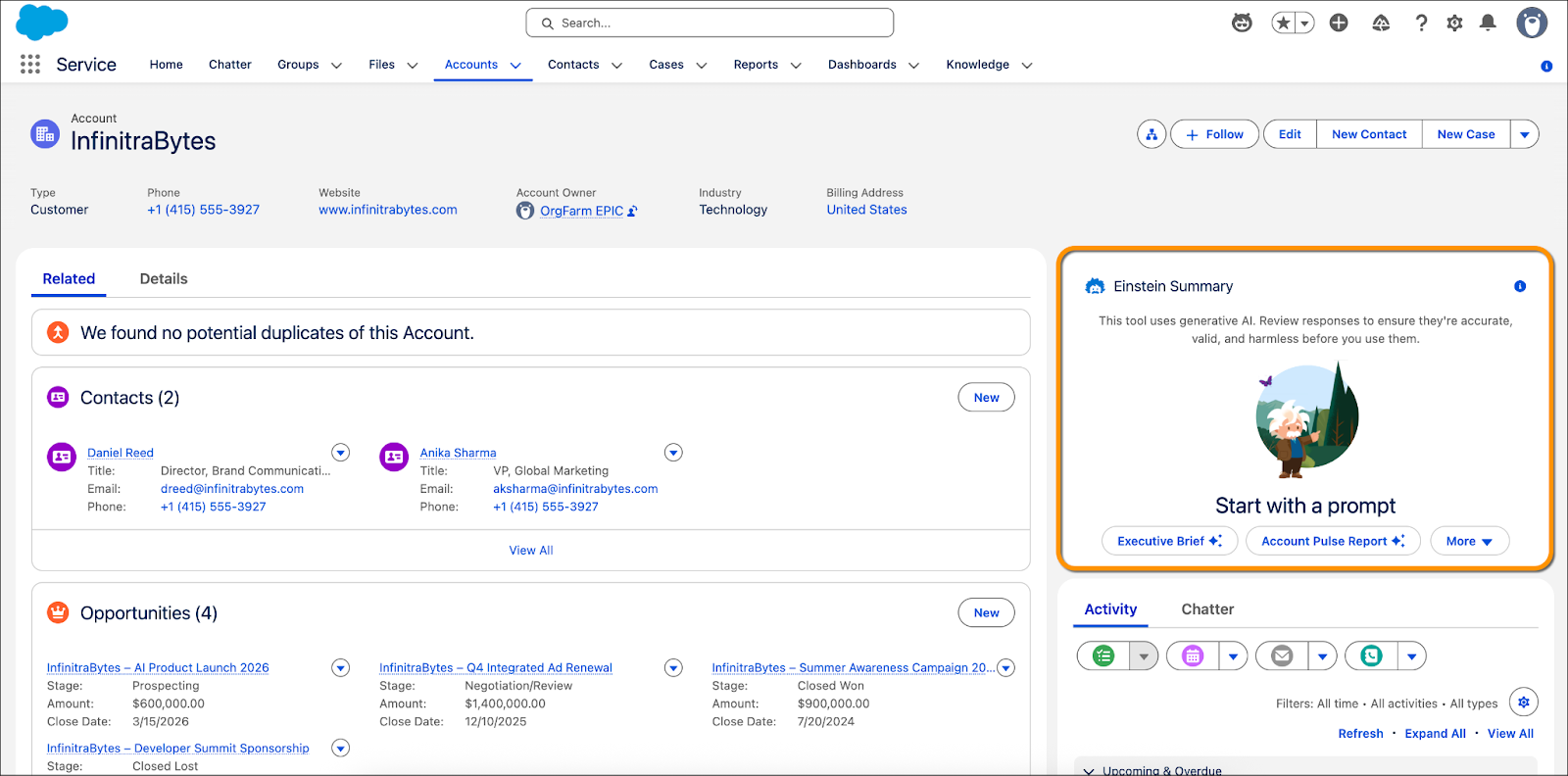The width and height of the screenshot is (1568, 776).
Task: Click the Opportunities crown icon
Action: [58, 612]
